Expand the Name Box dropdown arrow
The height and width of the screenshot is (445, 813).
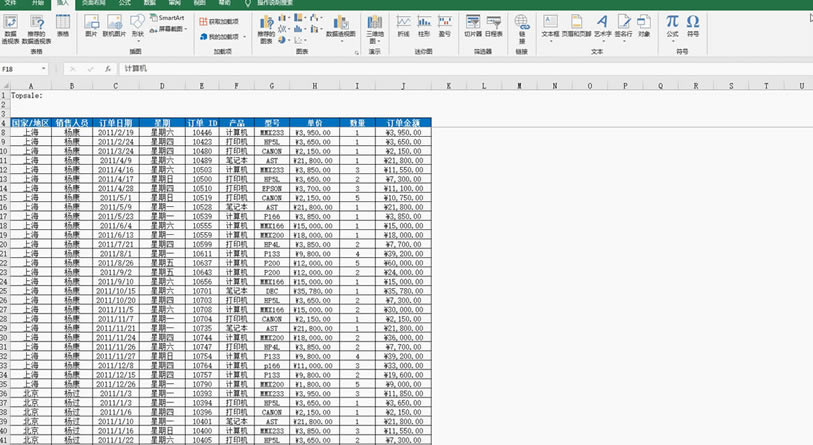pos(44,68)
